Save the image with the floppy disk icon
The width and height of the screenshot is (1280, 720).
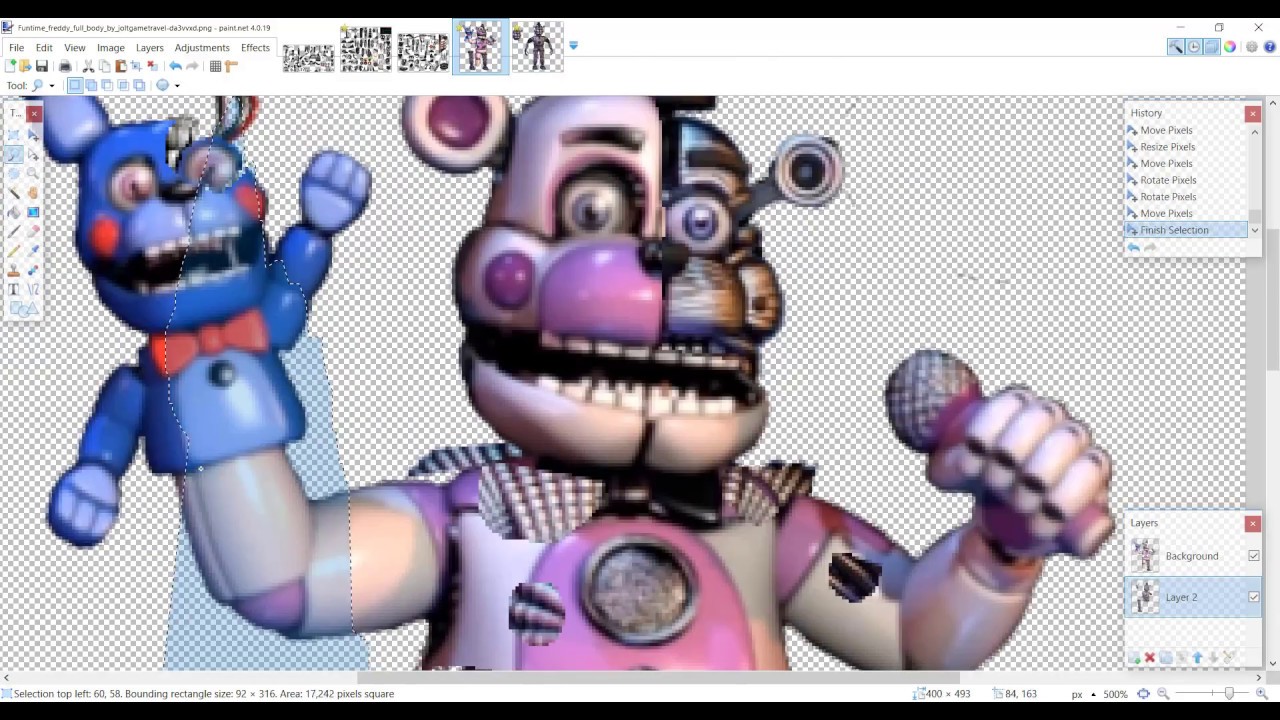point(42,66)
